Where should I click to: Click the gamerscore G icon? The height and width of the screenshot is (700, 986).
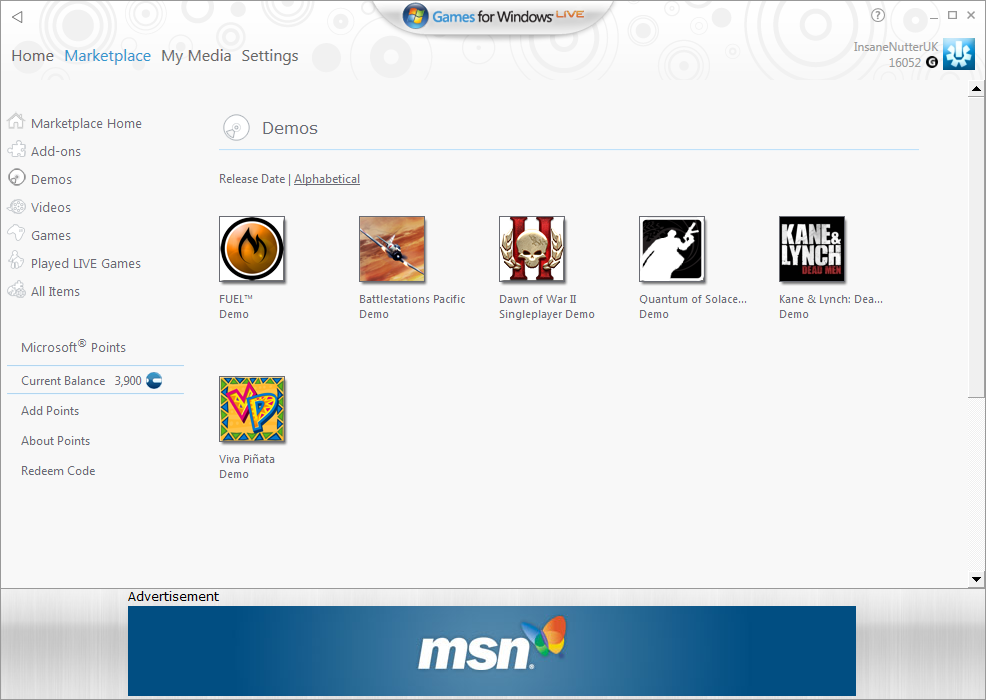pos(932,62)
